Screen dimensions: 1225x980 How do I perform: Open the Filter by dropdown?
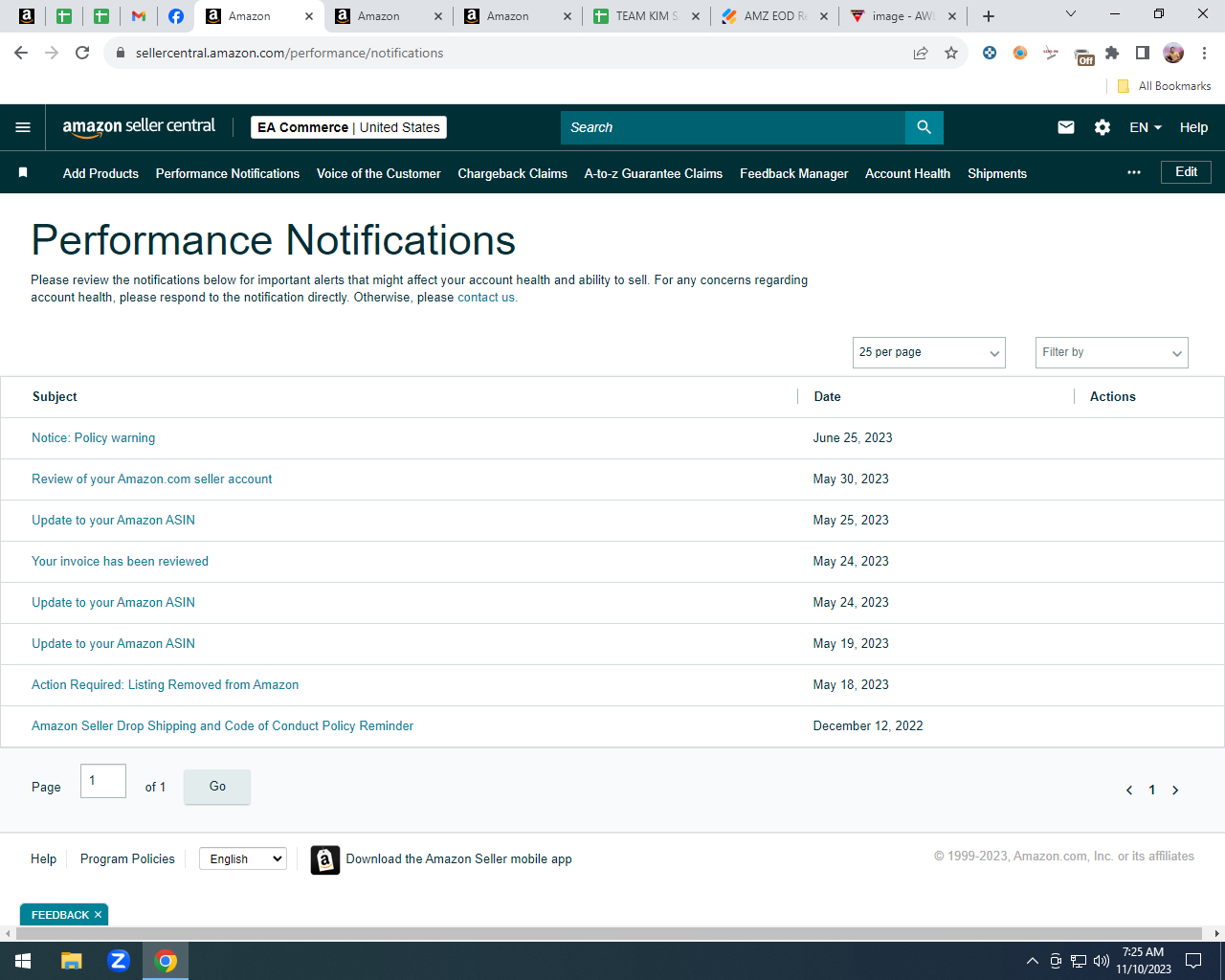1112,352
